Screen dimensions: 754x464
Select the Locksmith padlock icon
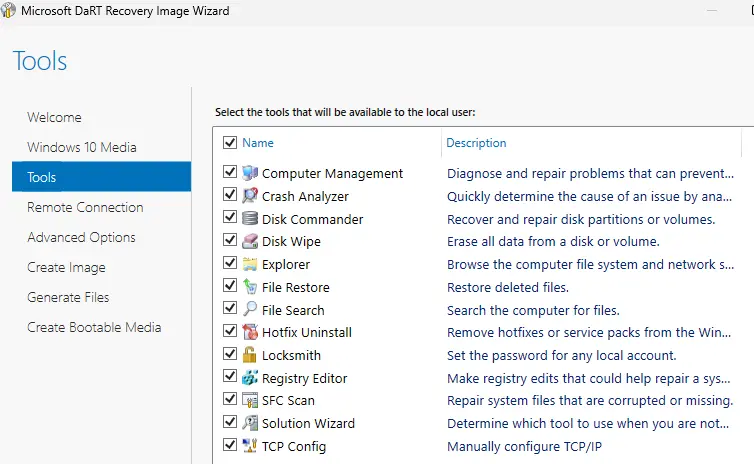point(250,355)
